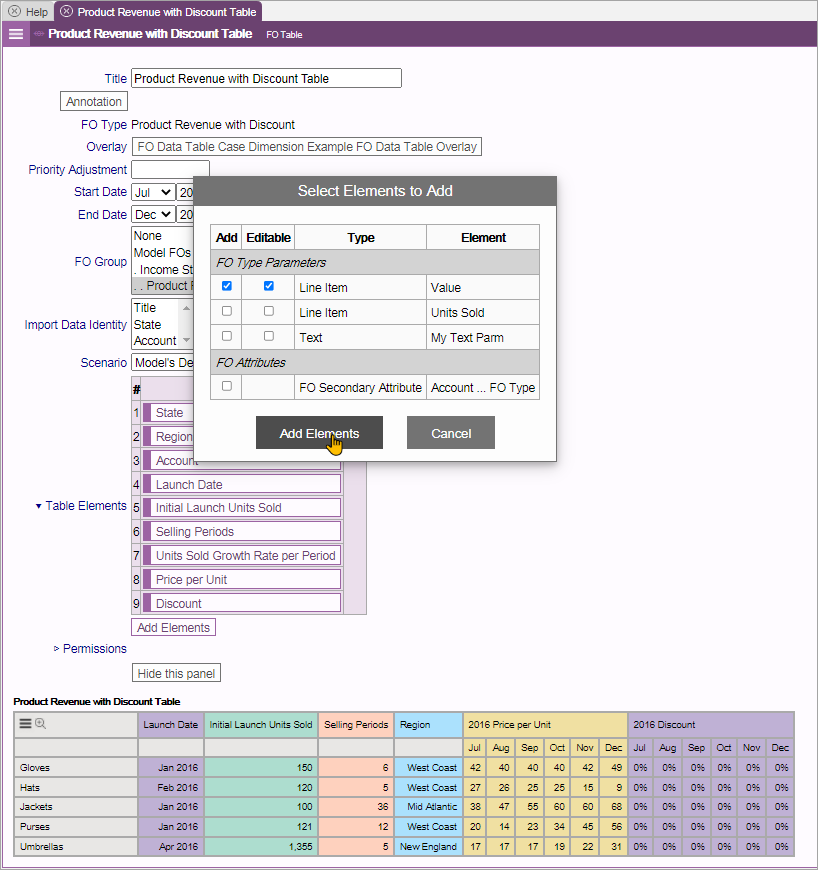Expand the Permissions section
This screenshot has height=870, width=818.
(56, 649)
